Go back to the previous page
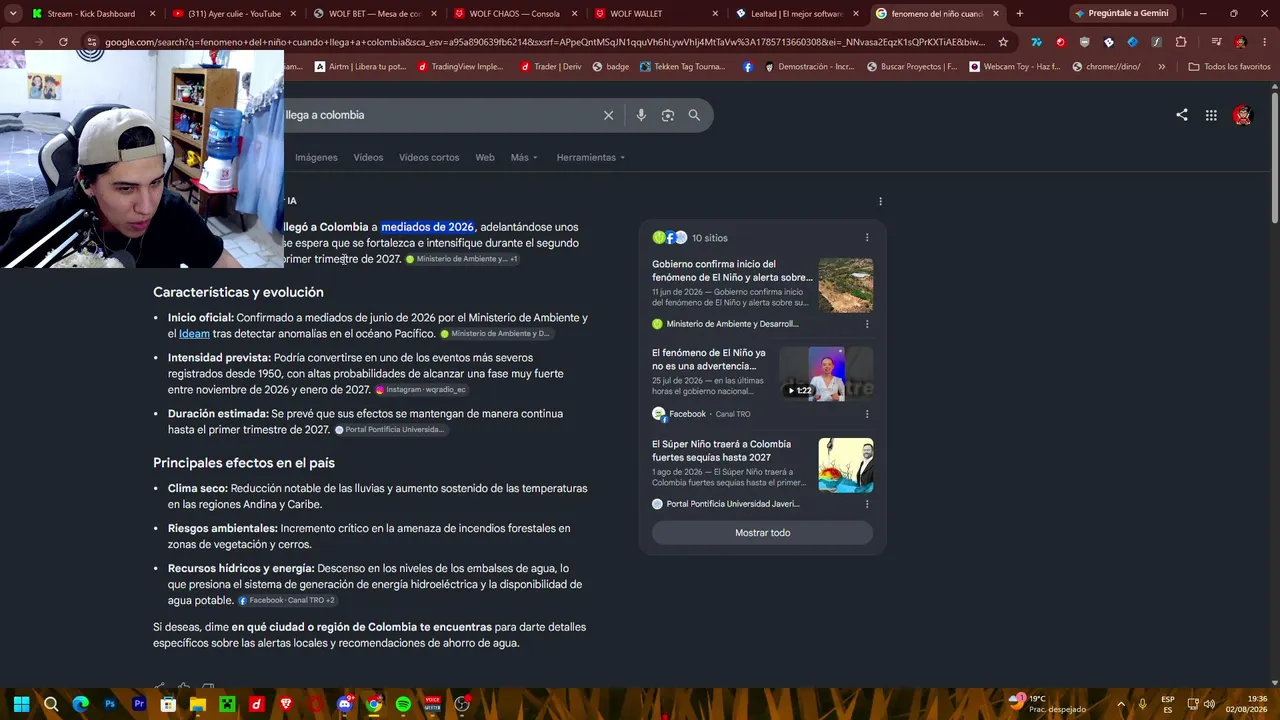Viewport: 1280px width, 720px height. coord(15,42)
